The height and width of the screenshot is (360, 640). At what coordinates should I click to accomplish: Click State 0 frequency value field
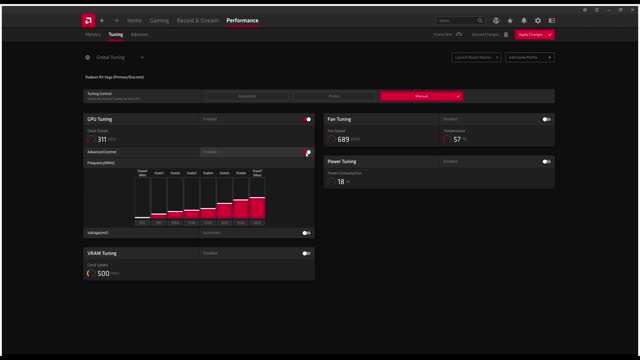pyautogui.click(x=142, y=223)
